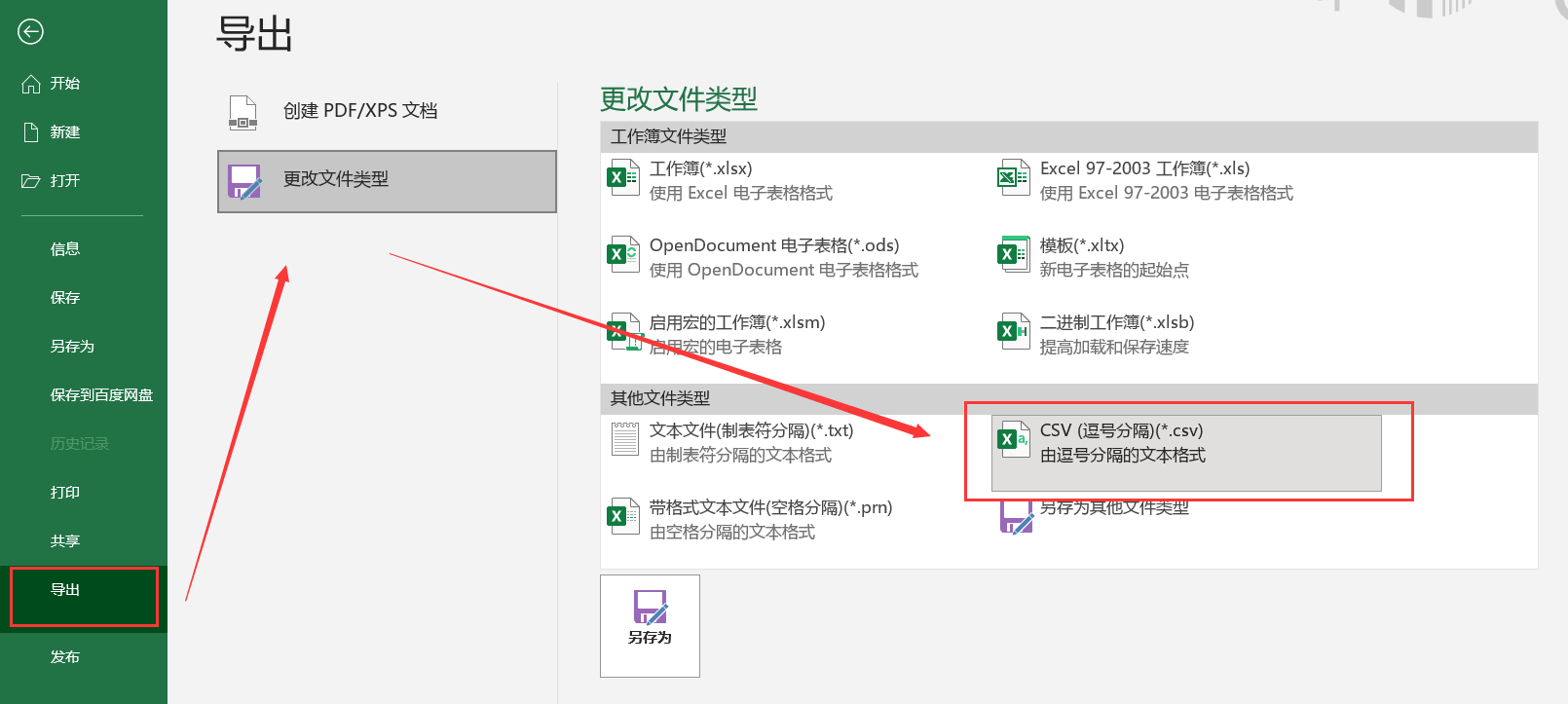Click description 提高加载和保存速度

tap(1114, 348)
